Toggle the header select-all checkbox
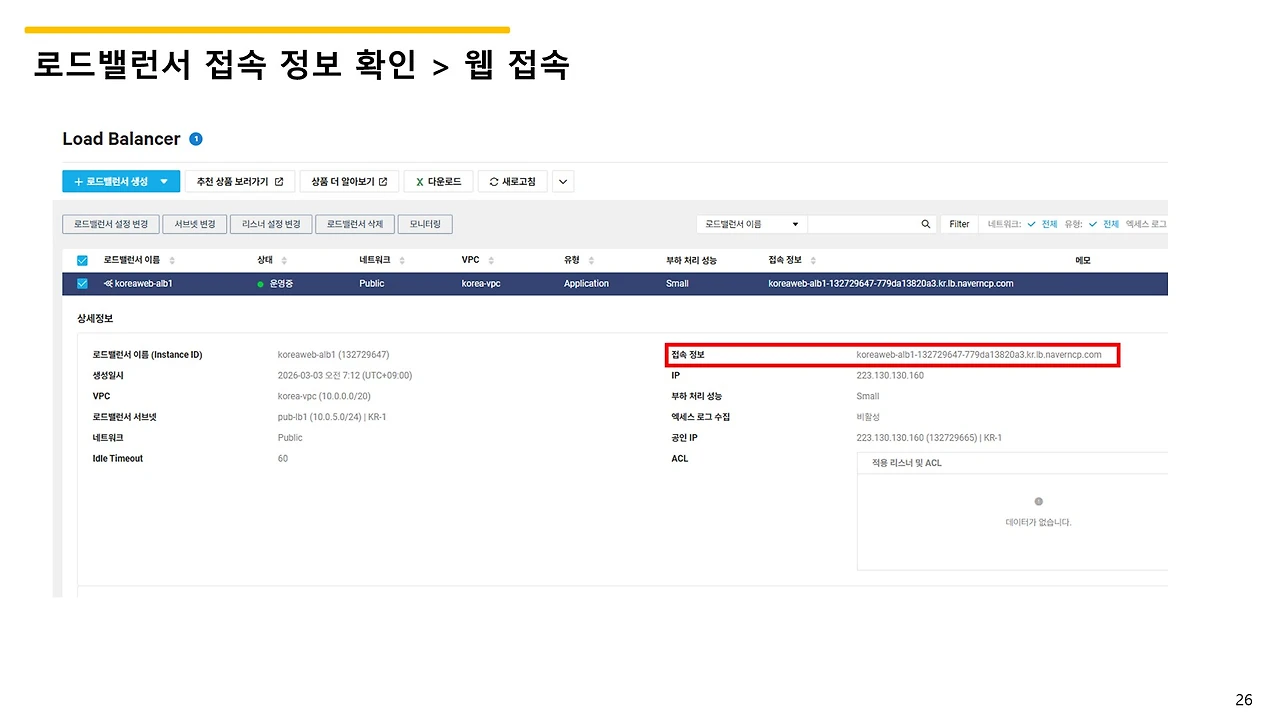1280x720 pixels. tap(82, 259)
